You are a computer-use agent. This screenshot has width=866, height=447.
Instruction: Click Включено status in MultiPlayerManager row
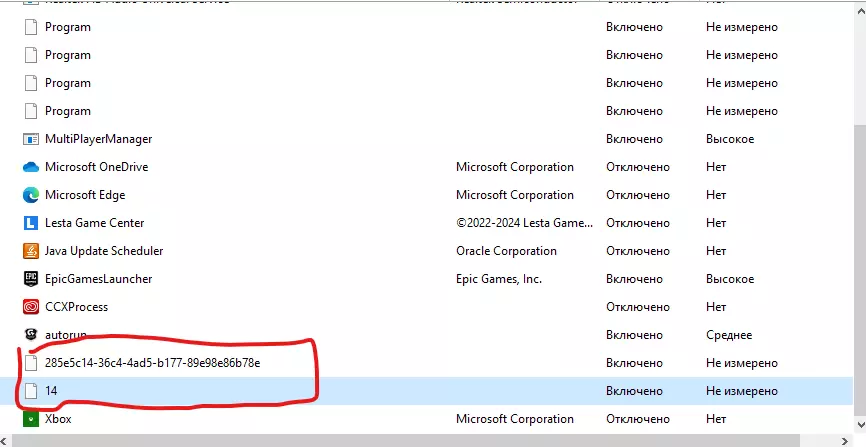[634, 139]
